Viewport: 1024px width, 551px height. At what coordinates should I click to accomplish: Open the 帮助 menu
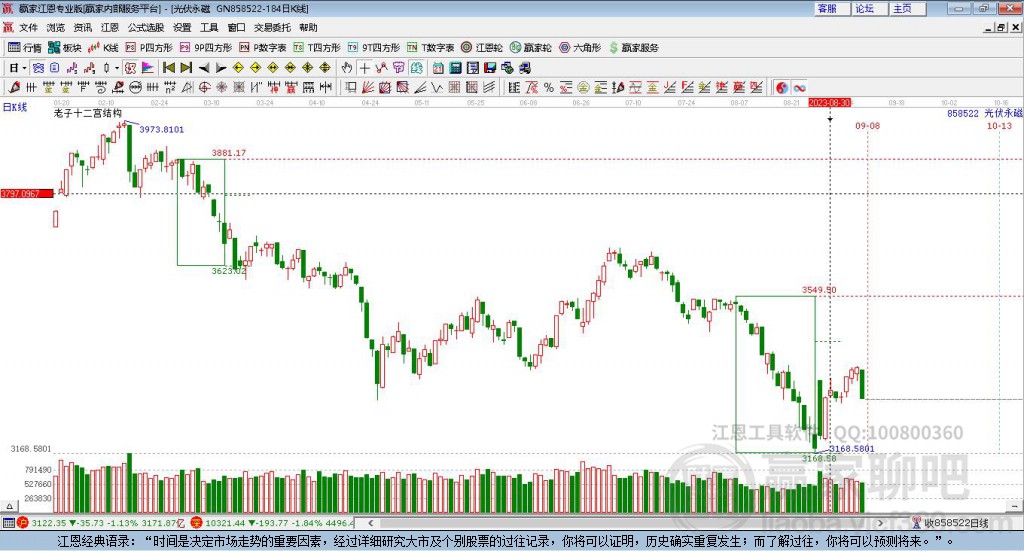[308, 27]
